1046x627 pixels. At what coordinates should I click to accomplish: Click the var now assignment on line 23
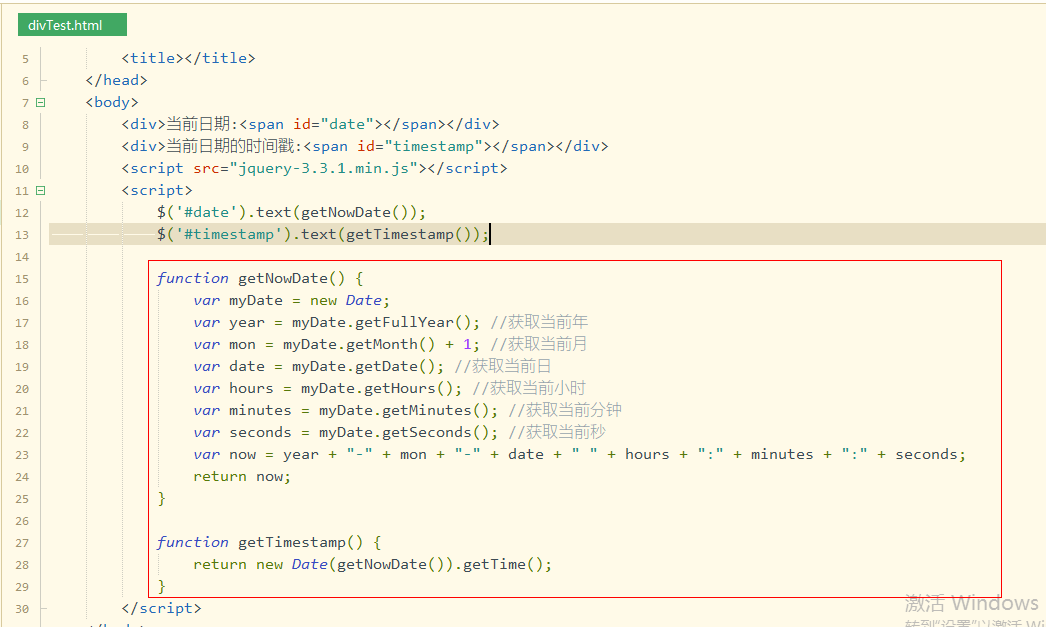click(579, 454)
